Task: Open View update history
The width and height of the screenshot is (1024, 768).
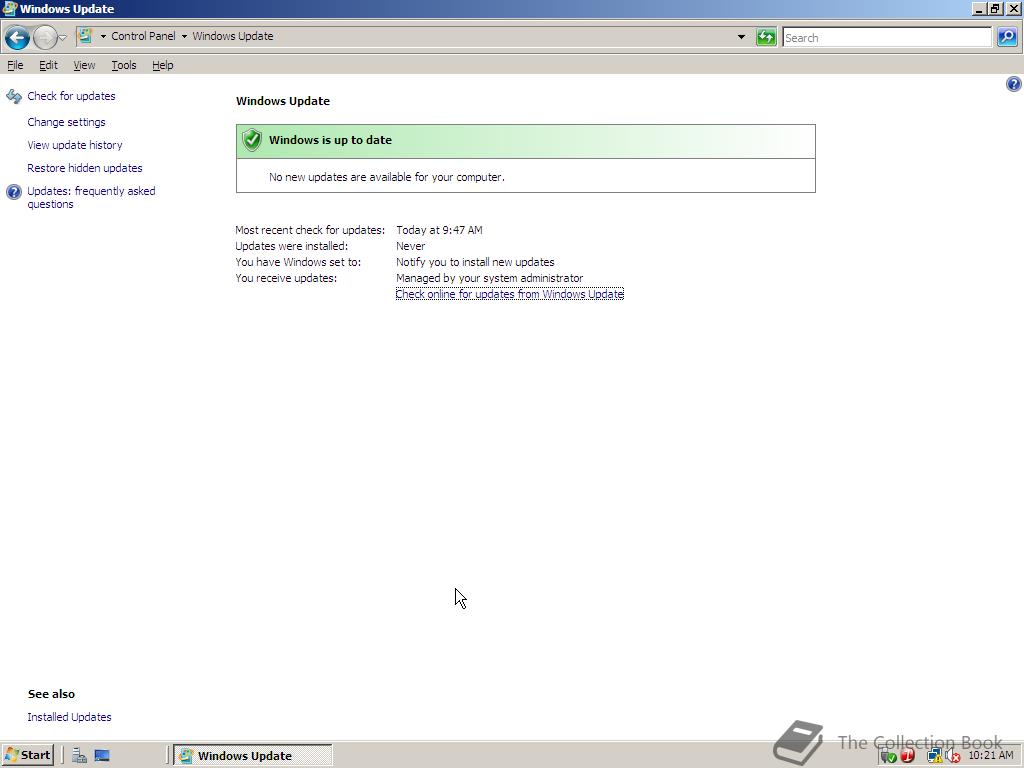Action: (74, 145)
